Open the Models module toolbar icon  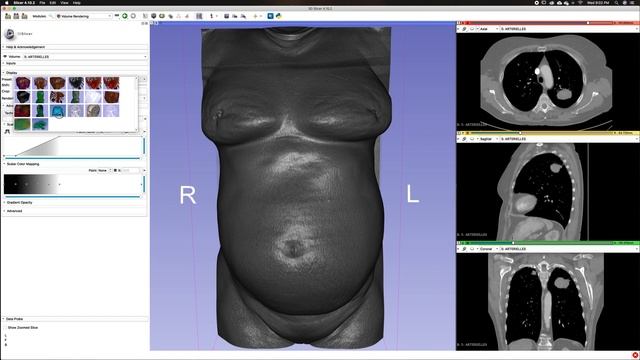point(162,16)
